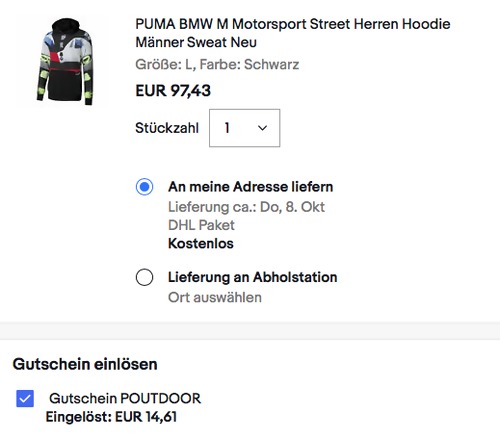Click the 'Lieferung ca.: Do, 8. Okt' text
This screenshot has width=500, height=439.
point(246,207)
